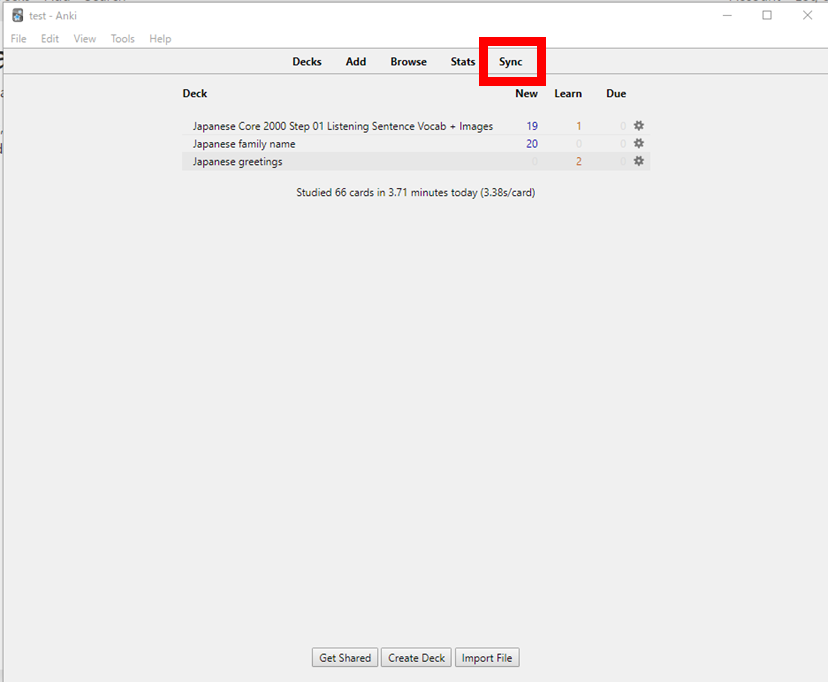Viewport: 828px width, 682px height.
Task: Click Add in the top toolbar
Action: click(356, 62)
